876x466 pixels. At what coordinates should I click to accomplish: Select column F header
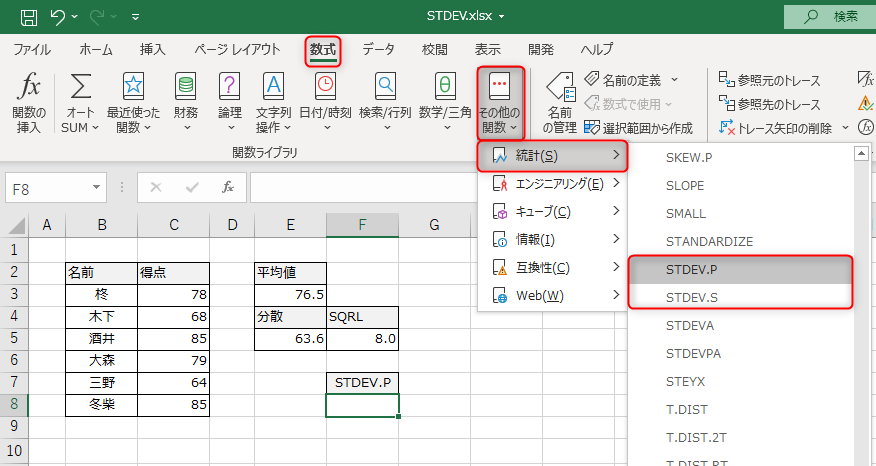pos(363,225)
